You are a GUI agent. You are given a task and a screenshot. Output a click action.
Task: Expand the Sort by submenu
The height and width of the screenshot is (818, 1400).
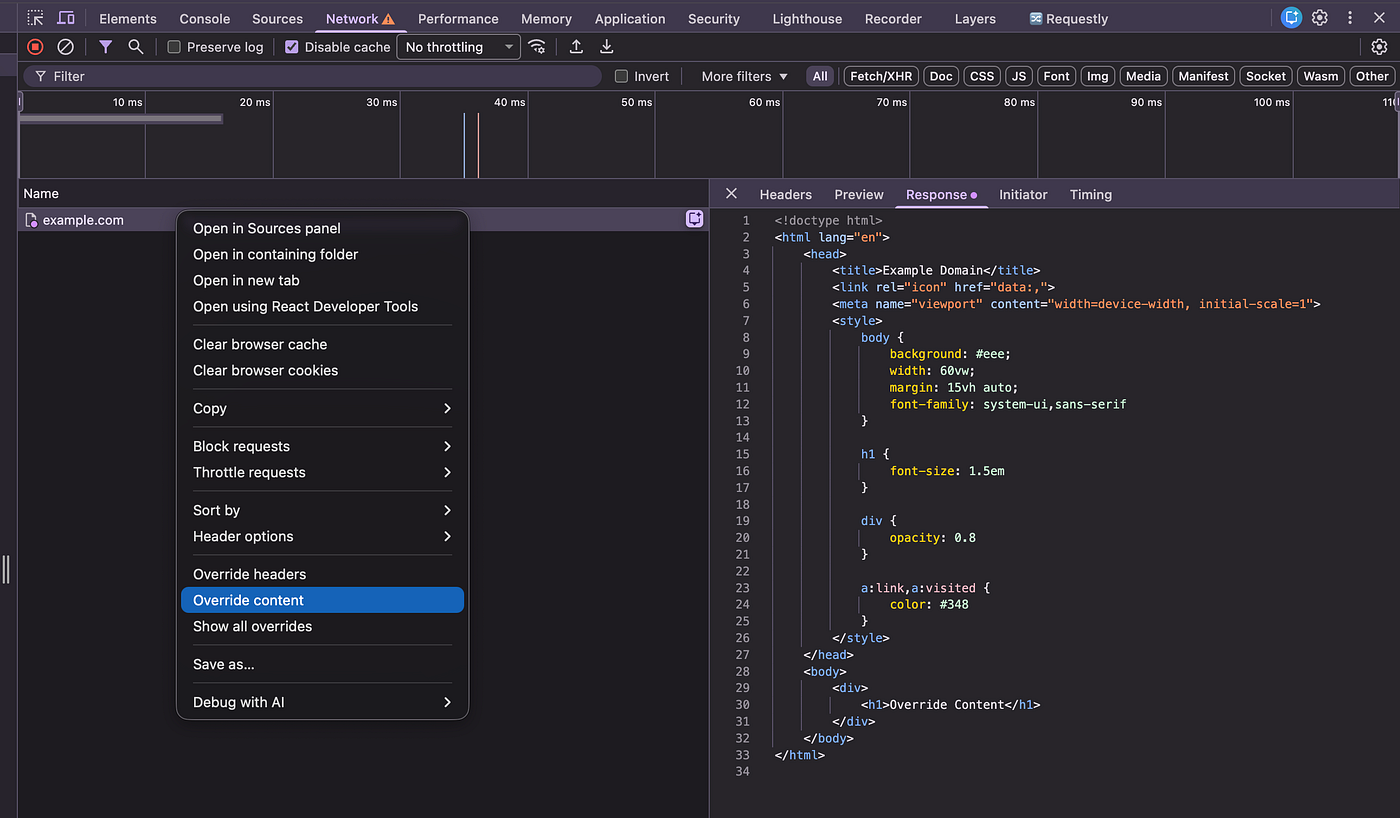[x=322, y=510]
